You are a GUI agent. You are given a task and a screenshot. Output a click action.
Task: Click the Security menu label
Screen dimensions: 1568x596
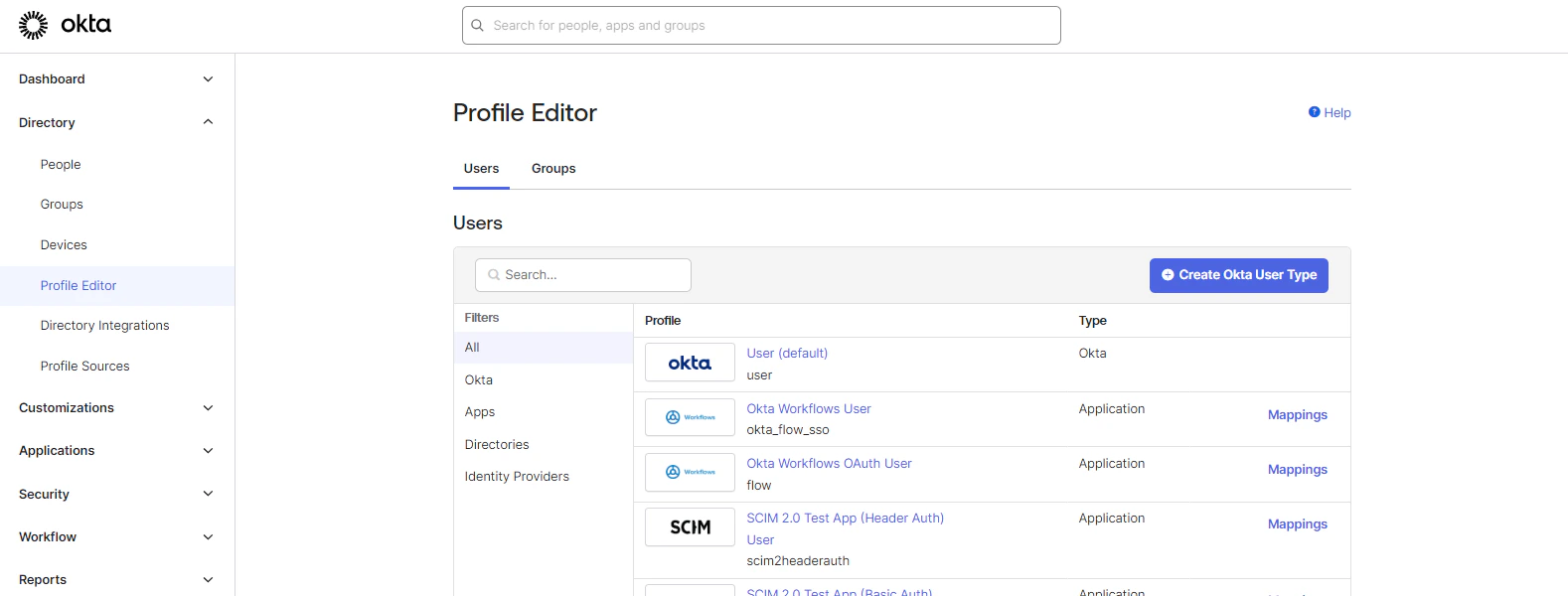pyautogui.click(x=44, y=495)
